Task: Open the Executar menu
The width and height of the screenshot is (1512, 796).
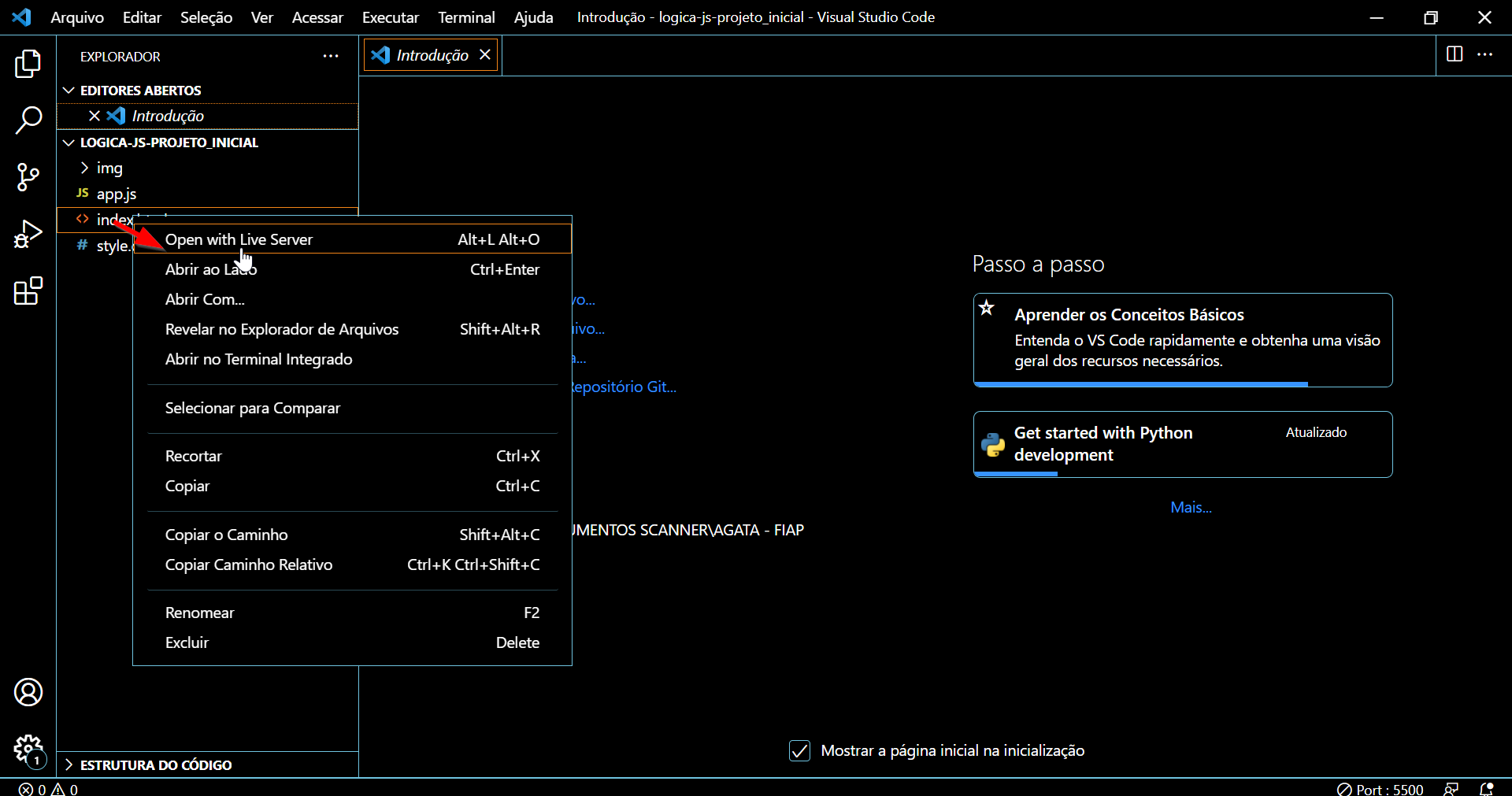Action: [391, 17]
